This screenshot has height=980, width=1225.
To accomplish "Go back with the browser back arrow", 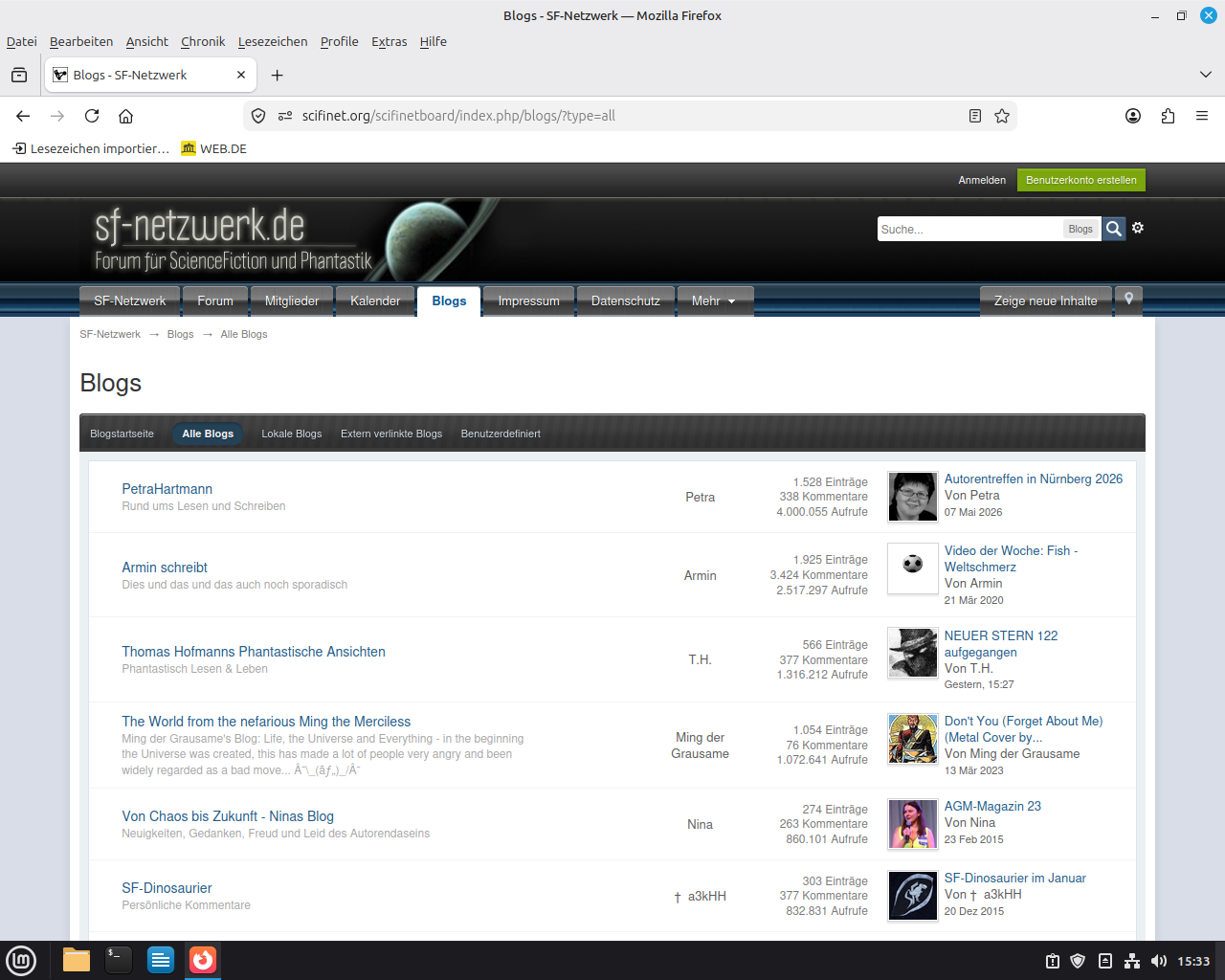I will pyautogui.click(x=23, y=116).
